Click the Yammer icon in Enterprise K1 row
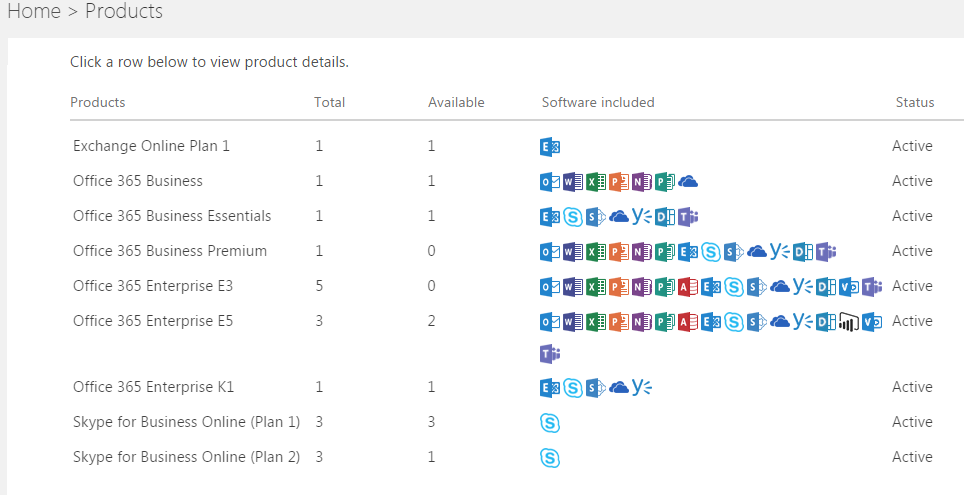This screenshot has width=964, height=495. pyautogui.click(x=642, y=387)
